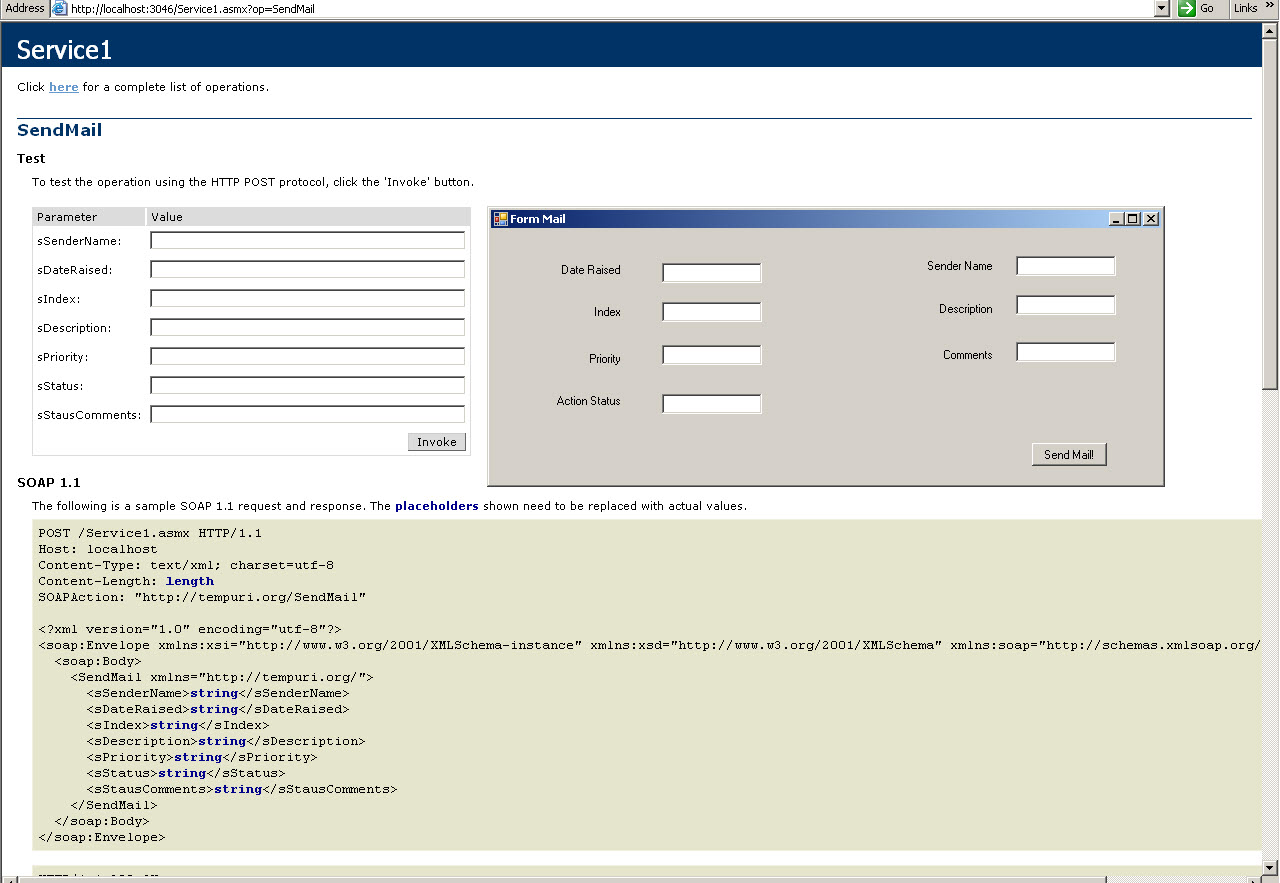
Task: Focus the sDateRaised value field
Action: (x=308, y=270)
